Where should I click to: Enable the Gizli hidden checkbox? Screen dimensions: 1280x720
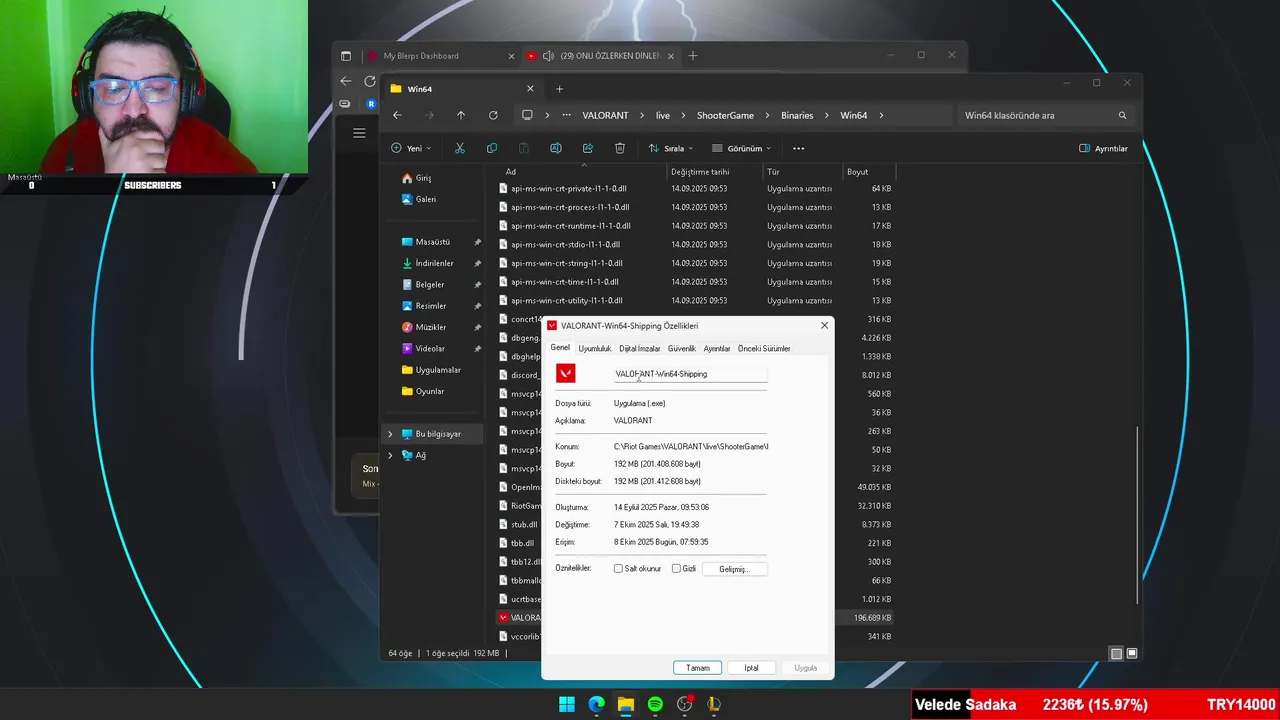point(677,569)
